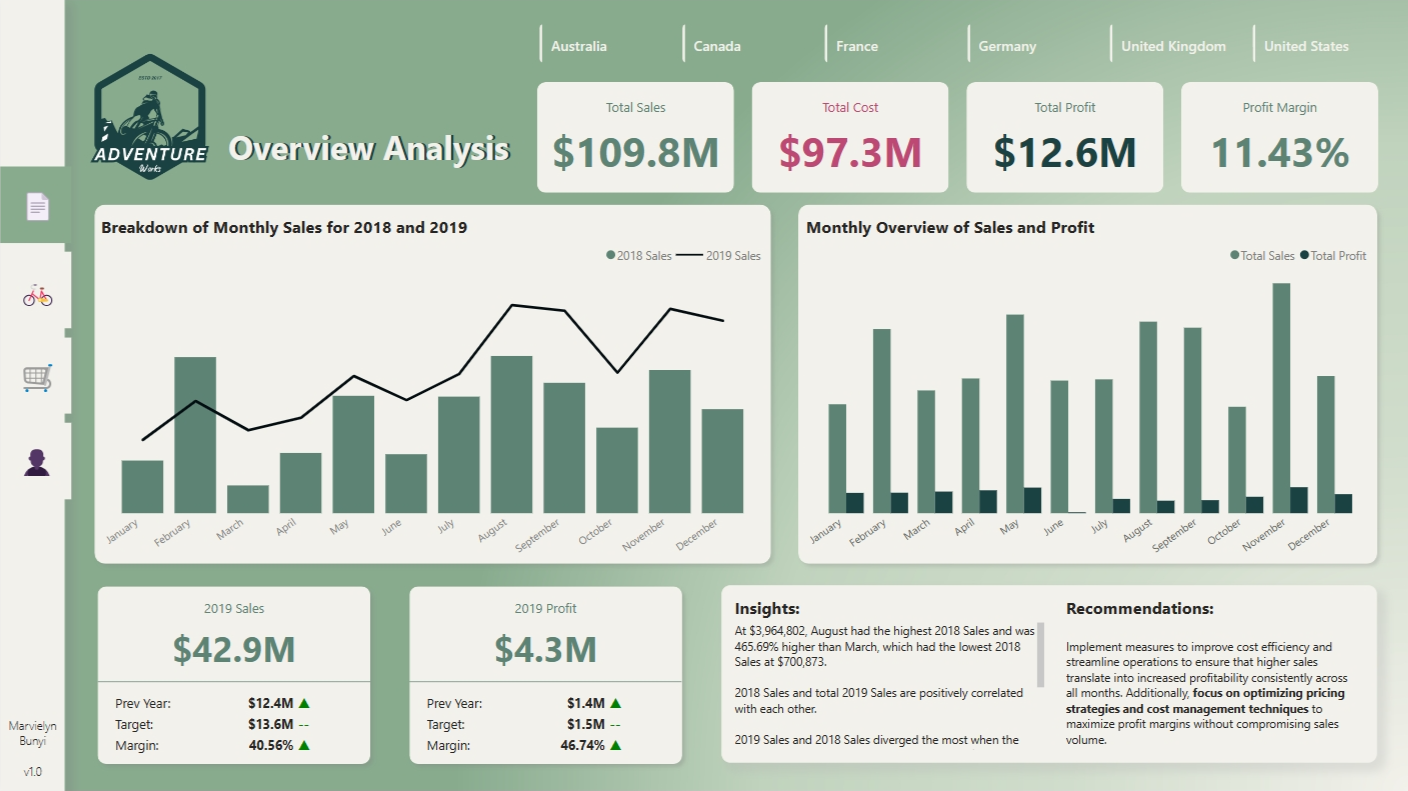Select February bar in 2018 monthly sales chart
This screenshot has height=791, width=1408.
click(x=195, y=435)
